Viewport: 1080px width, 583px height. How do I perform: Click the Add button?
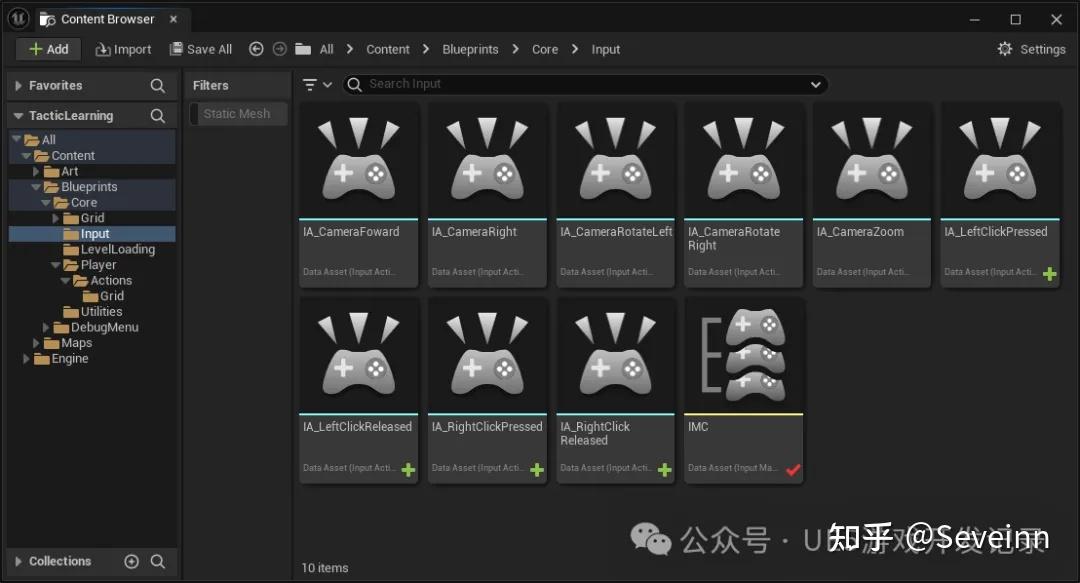pyautogui.click(x=49, y=49)
